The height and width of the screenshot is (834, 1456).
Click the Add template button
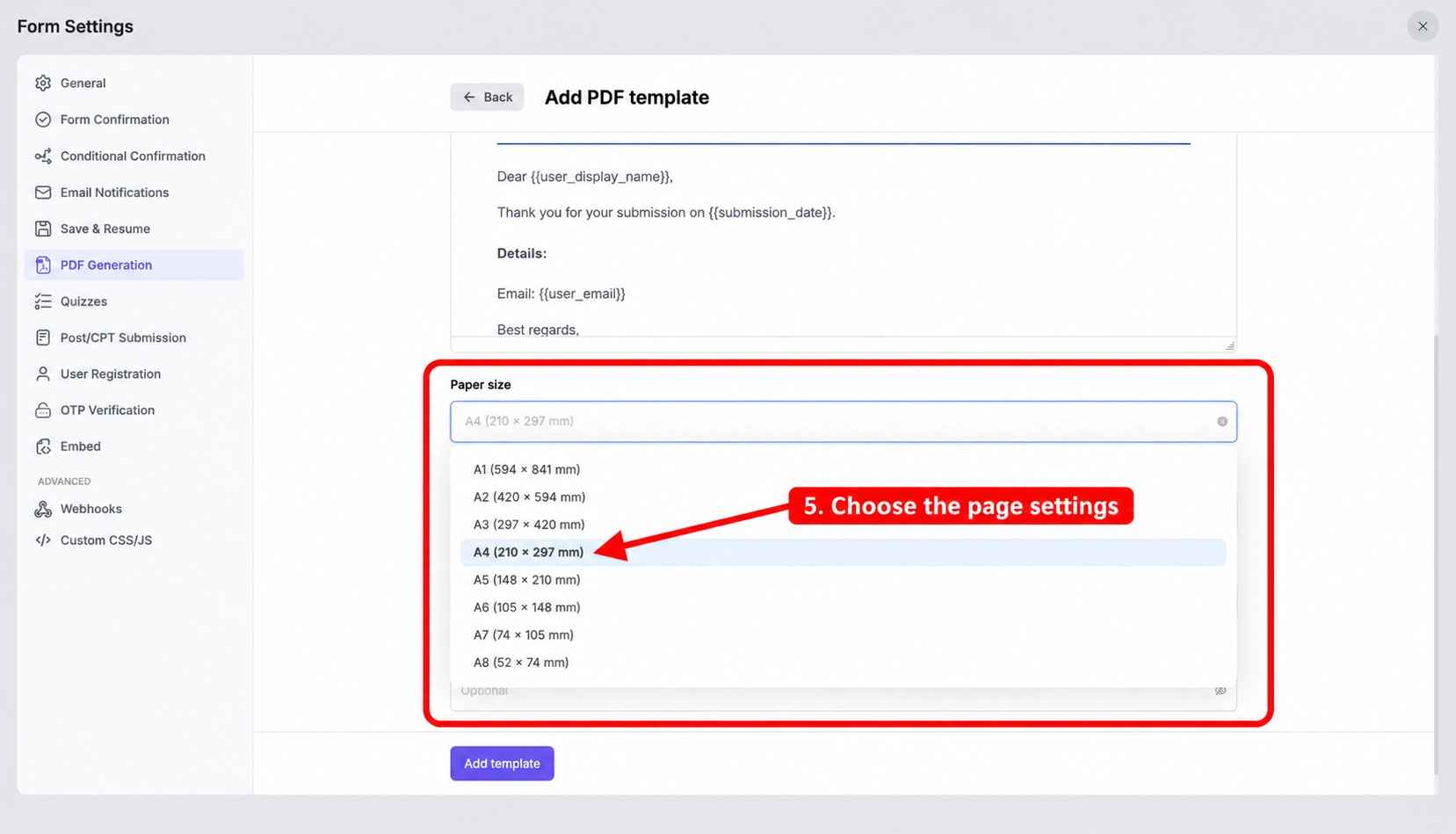[502, 764]
